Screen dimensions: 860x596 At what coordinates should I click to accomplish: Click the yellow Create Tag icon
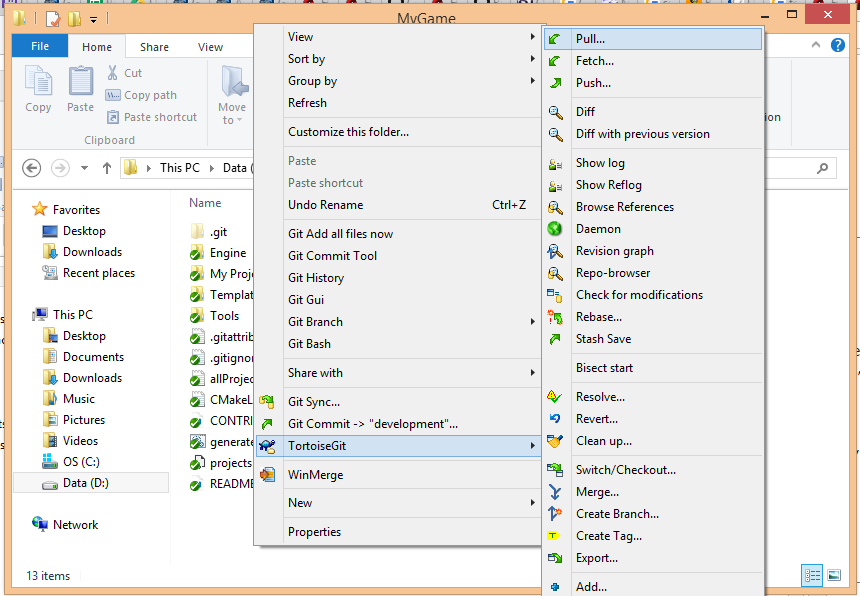tap(553, 536)
